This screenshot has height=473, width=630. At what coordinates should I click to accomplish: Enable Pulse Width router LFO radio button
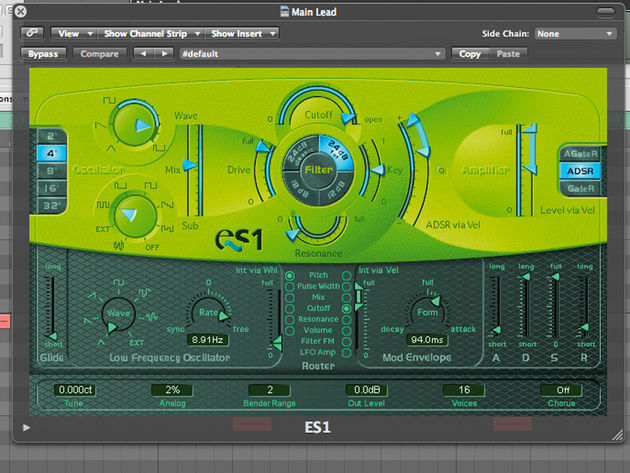click(289, 287)
